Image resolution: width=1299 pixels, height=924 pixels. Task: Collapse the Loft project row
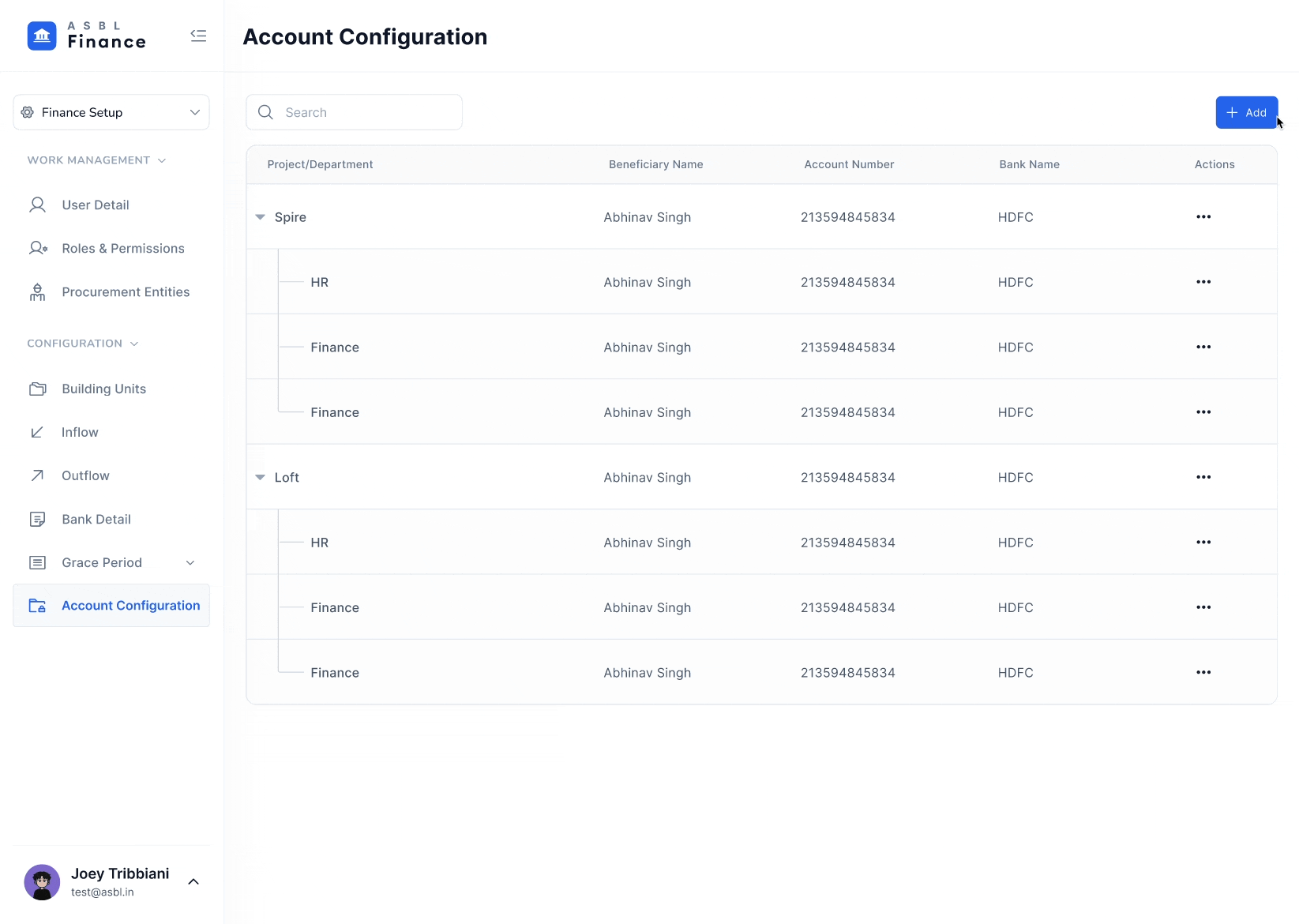[x=260, y=477]
